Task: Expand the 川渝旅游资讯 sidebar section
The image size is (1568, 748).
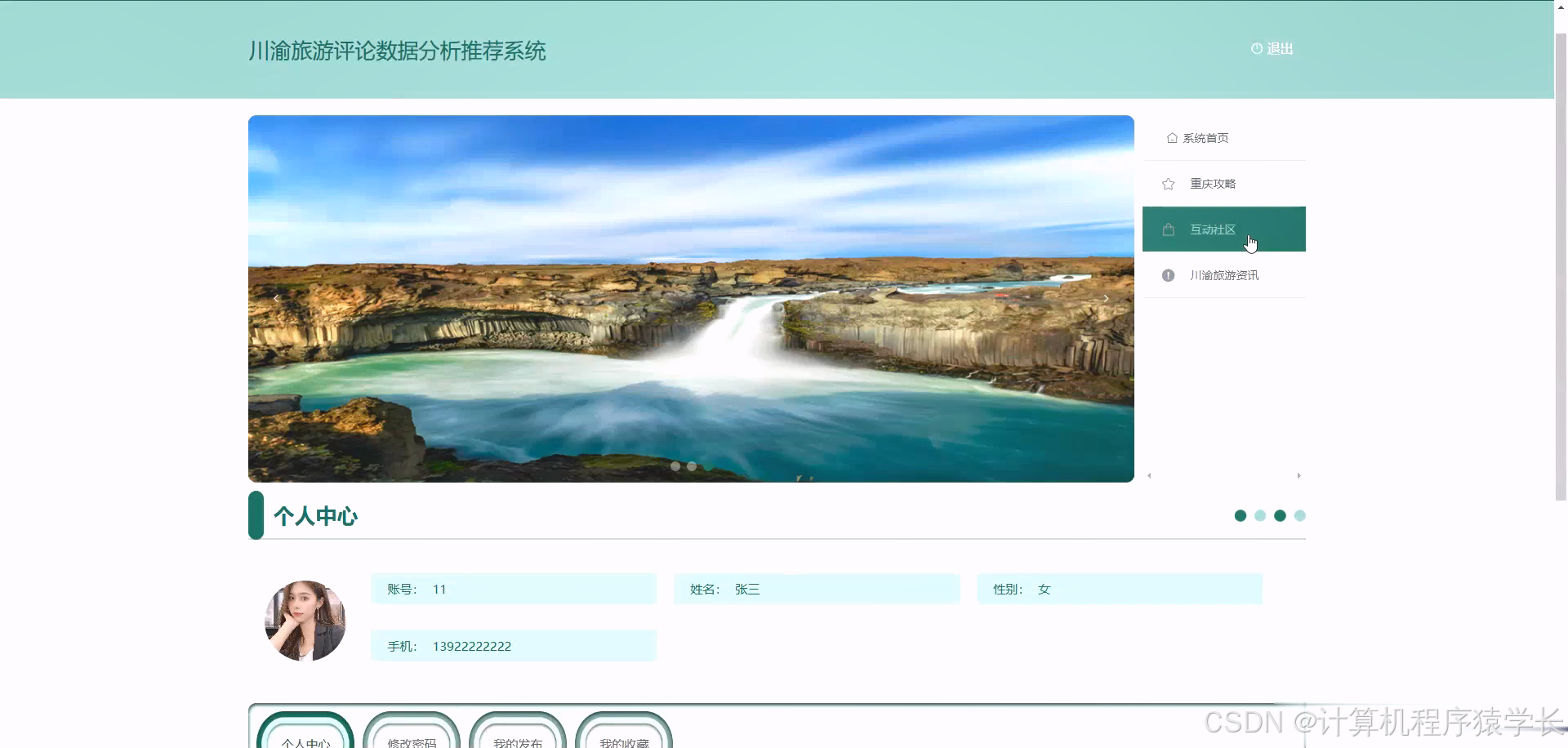Action: pos(1223,275)
